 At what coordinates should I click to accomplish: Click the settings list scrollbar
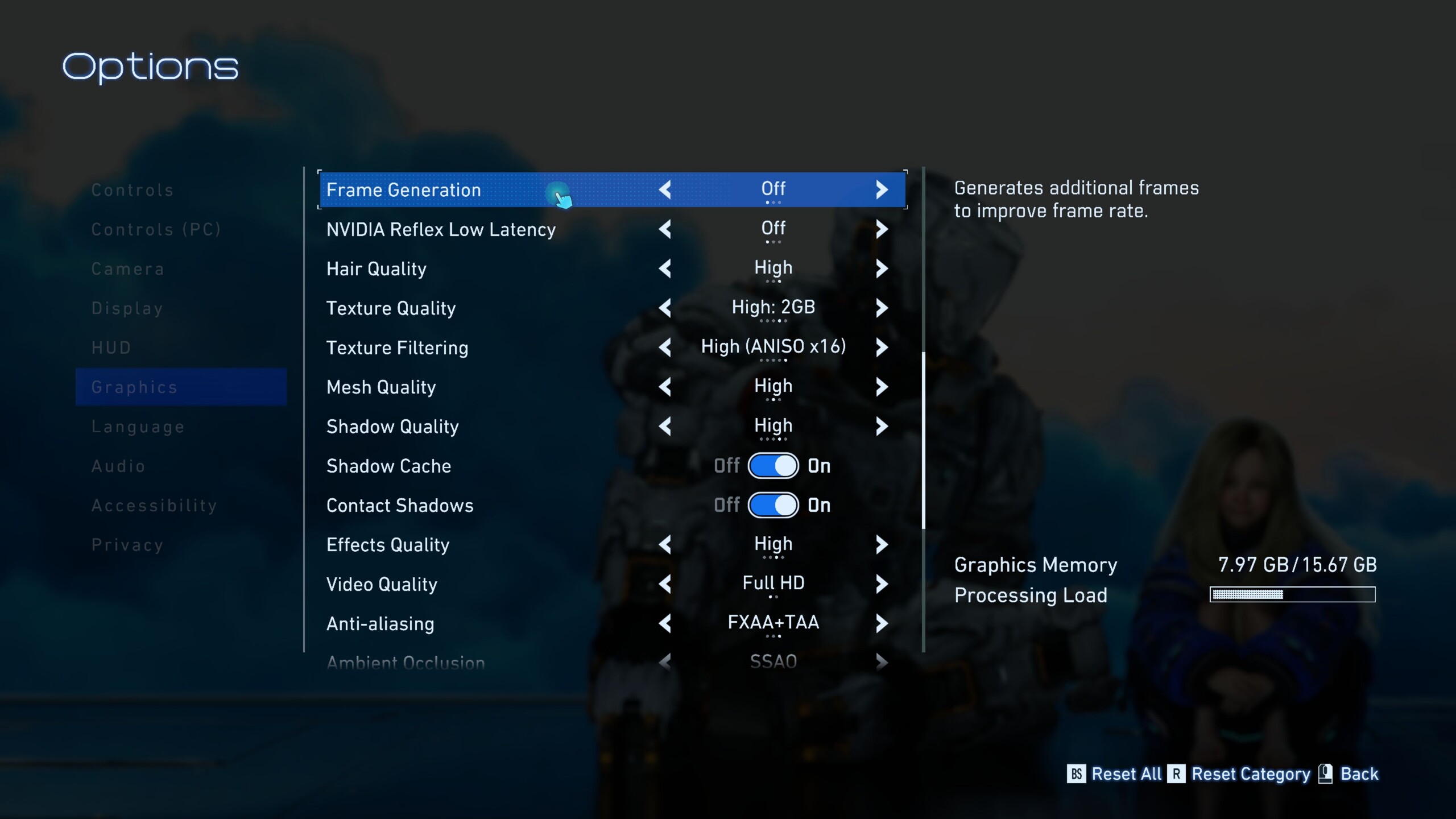coord(923,441)
